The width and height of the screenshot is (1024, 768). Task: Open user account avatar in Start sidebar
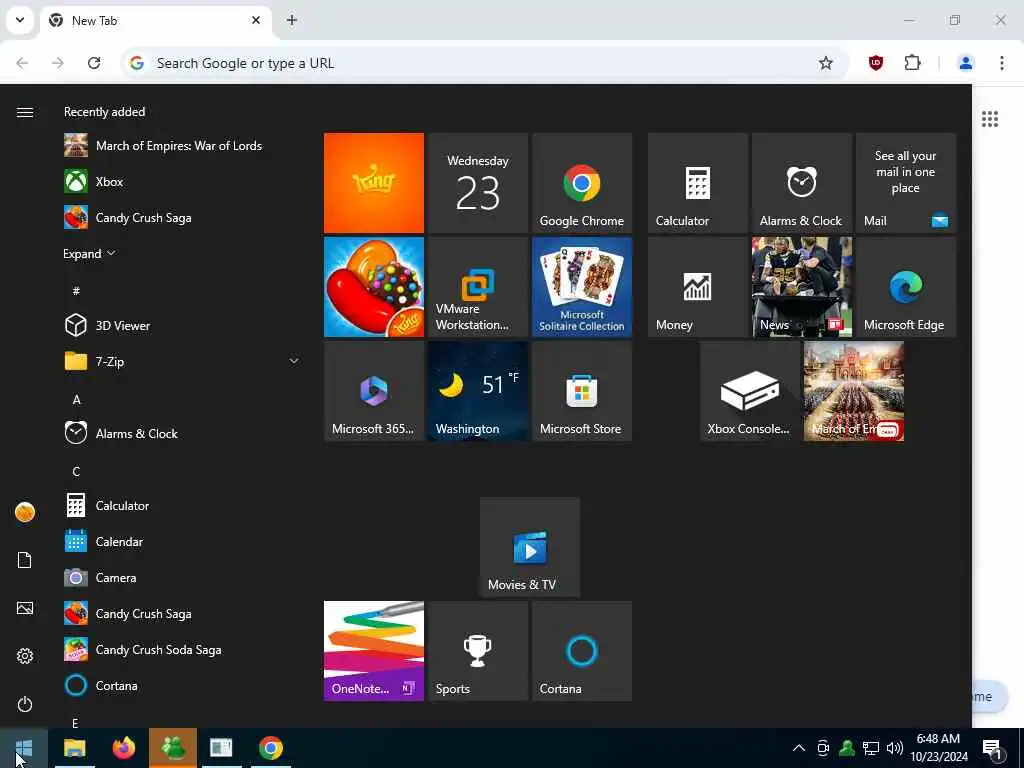[25, 512]
